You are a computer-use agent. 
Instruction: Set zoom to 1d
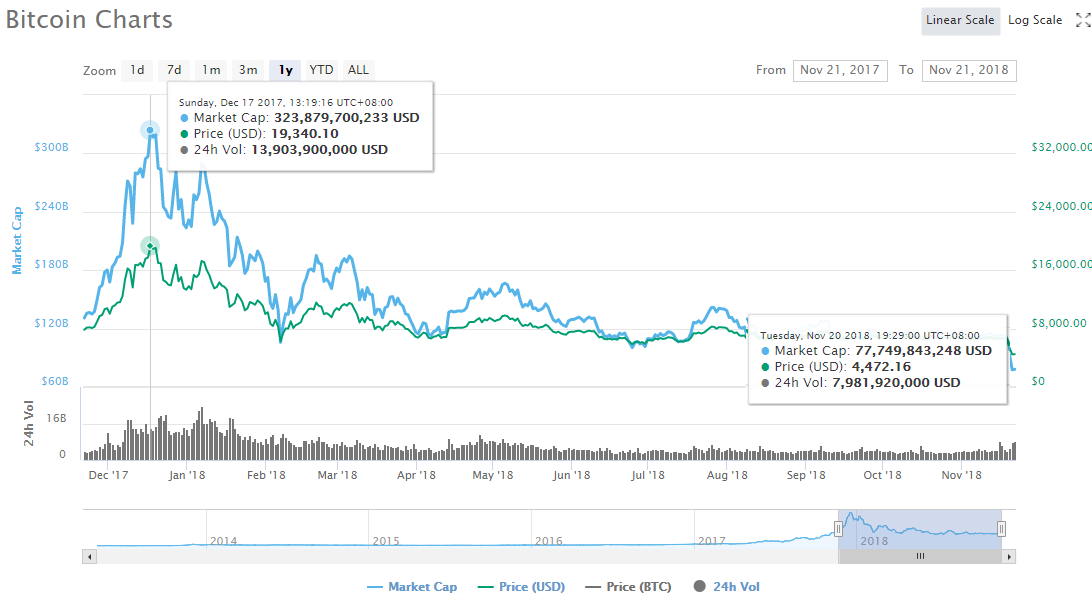(x=137, y=70)
